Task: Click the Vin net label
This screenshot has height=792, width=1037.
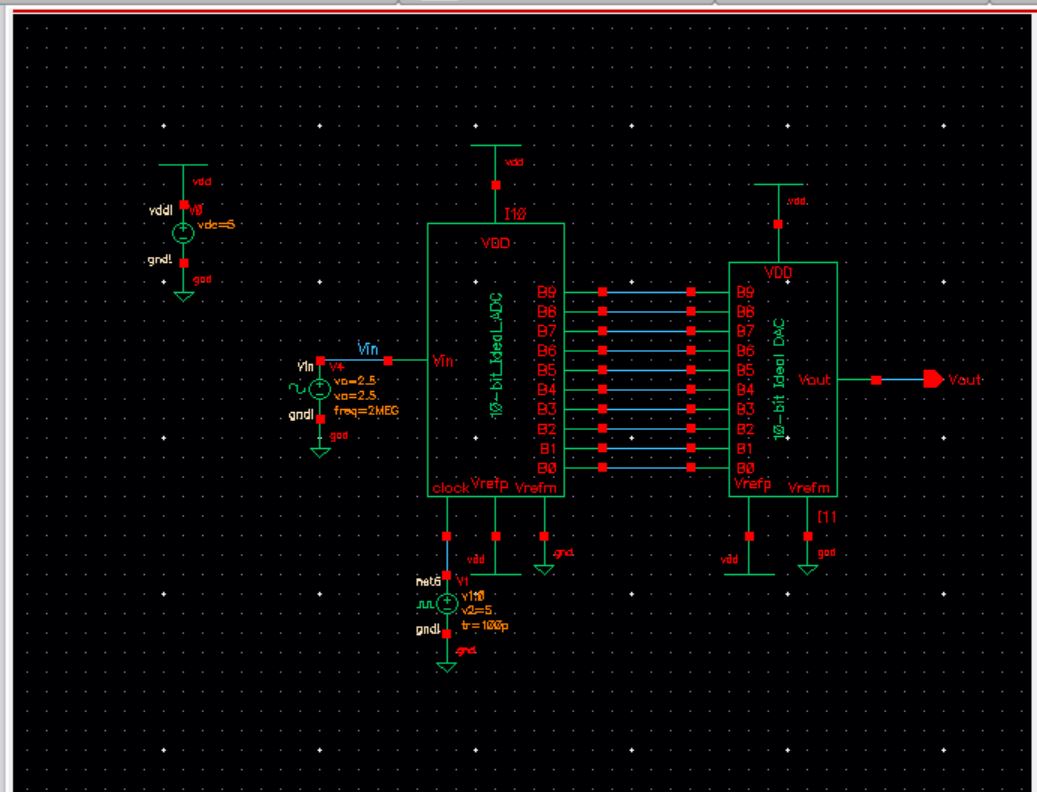Action: pos(367,350)
